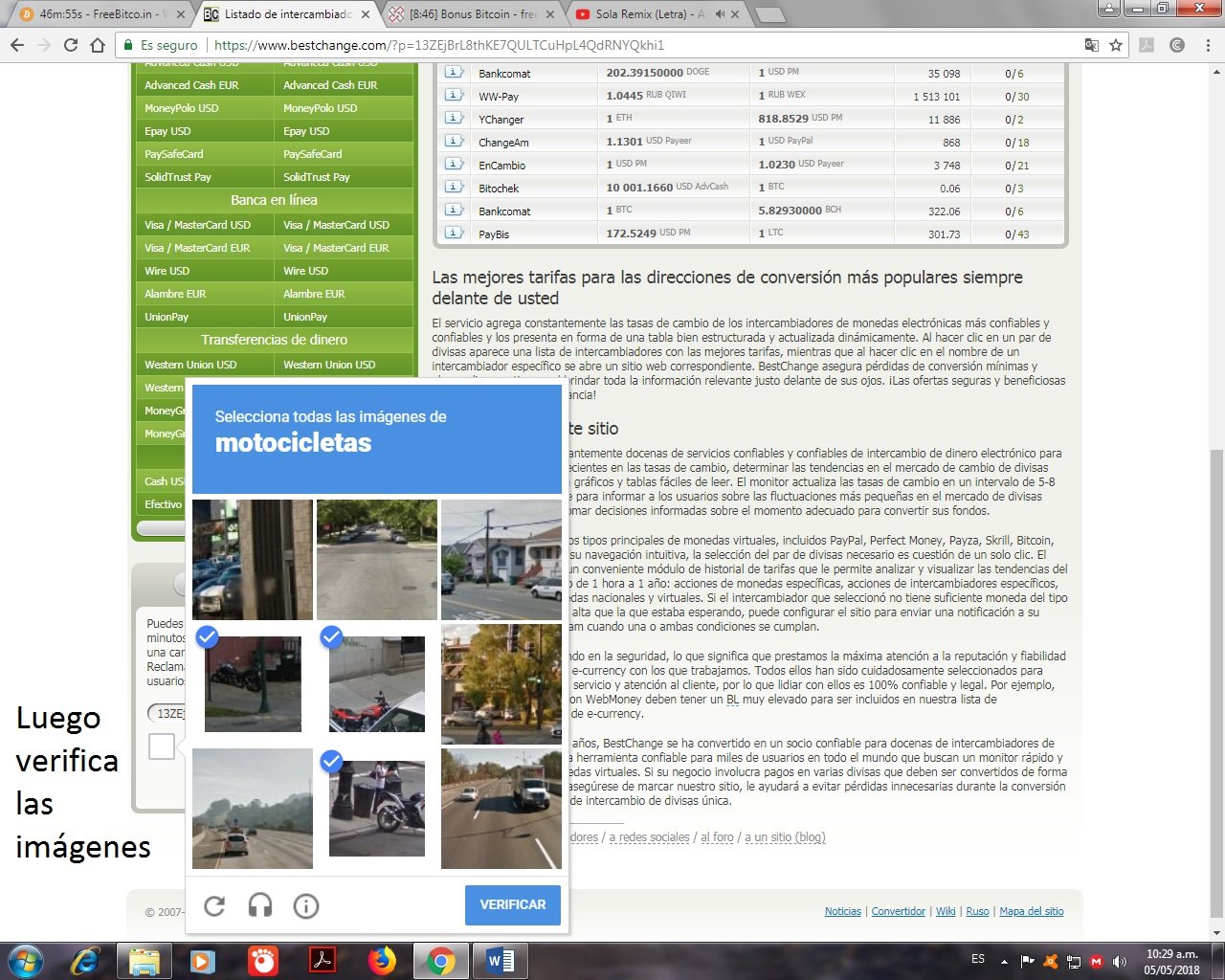Click the reCAPTCHA reload challenge icon
This screenshot has width=1225, height=980.
point(214,905)
